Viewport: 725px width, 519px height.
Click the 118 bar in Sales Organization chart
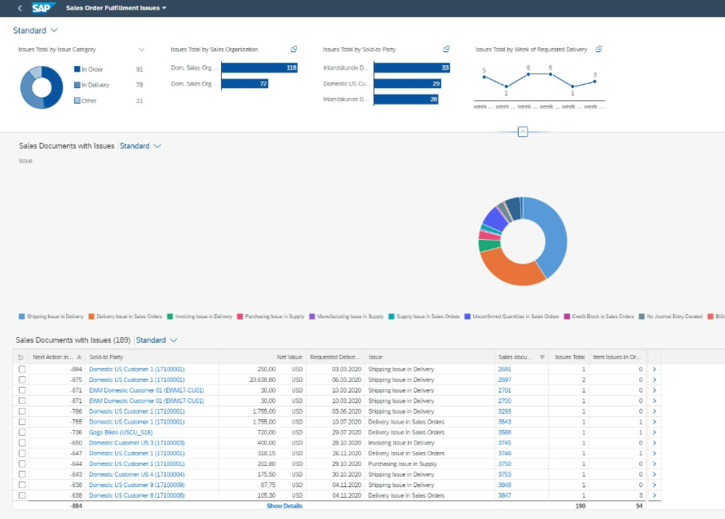point(259,68)
